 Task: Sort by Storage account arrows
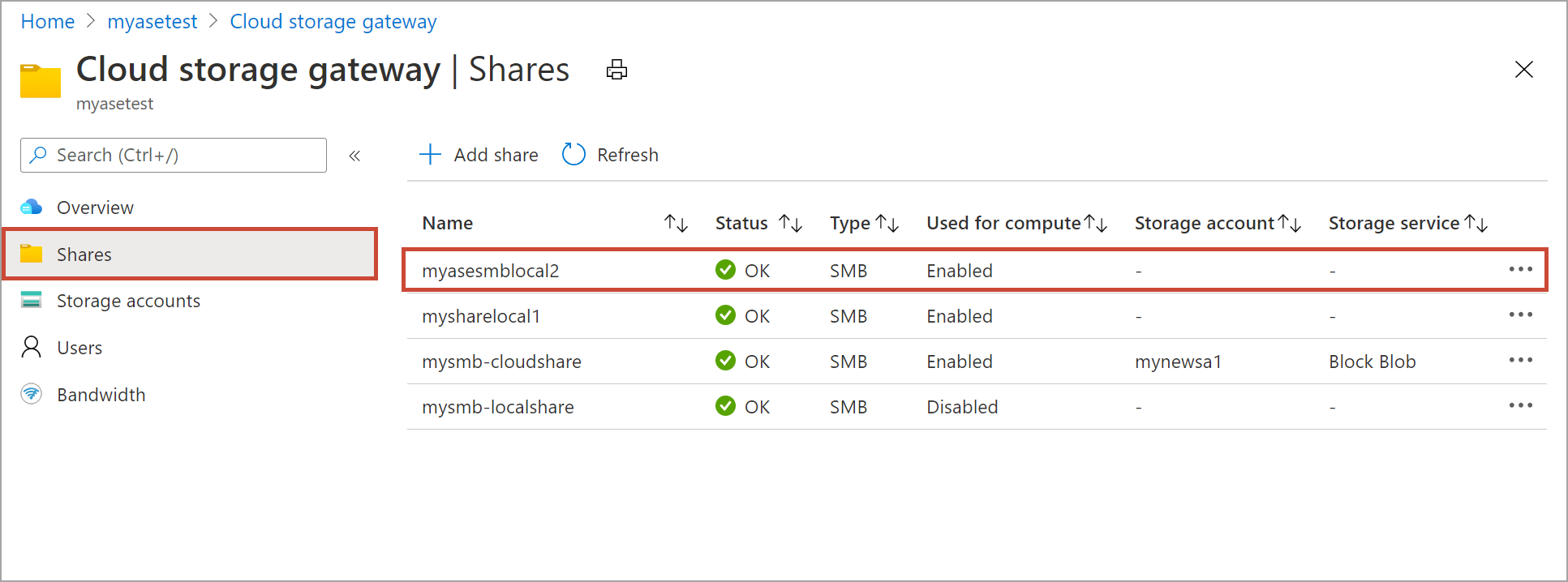coord(1290,223)
